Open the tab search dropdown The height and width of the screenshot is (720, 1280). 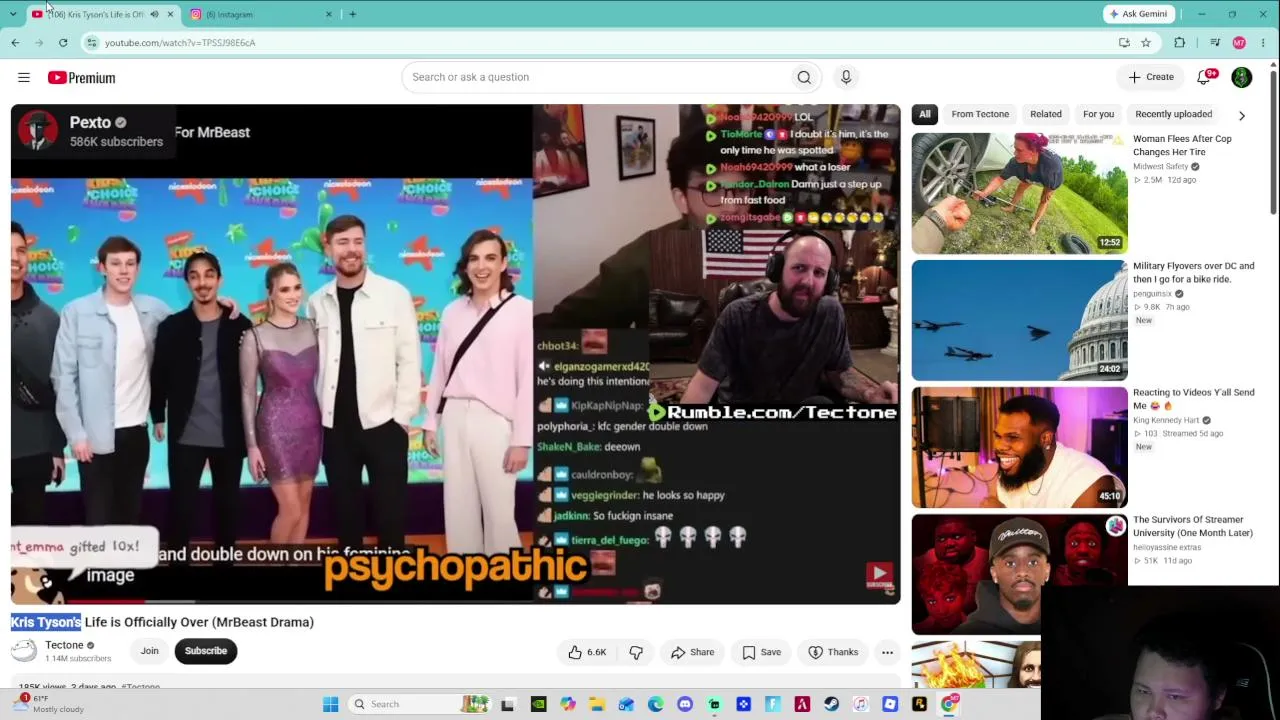(13, 14)
